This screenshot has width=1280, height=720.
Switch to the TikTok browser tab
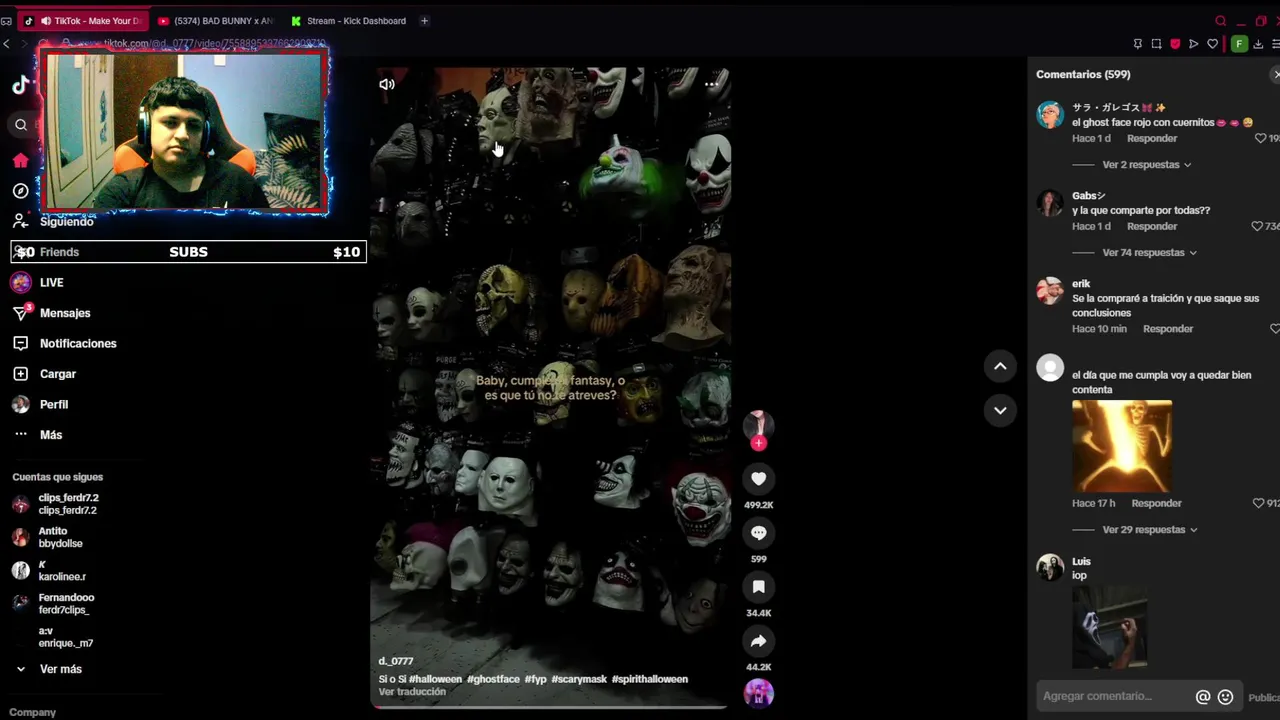click(83, 21)
